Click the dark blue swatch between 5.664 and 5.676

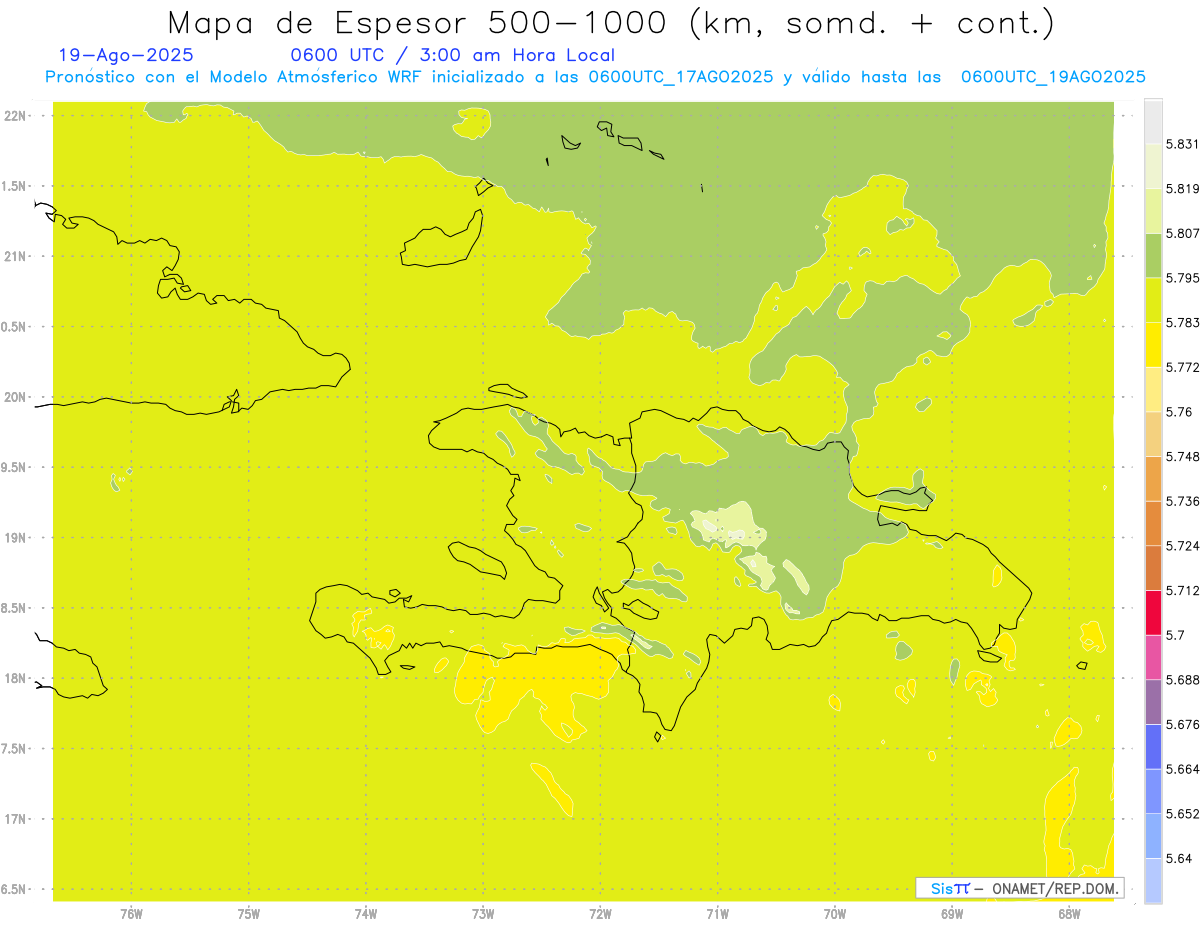[x=1153, y=747]
